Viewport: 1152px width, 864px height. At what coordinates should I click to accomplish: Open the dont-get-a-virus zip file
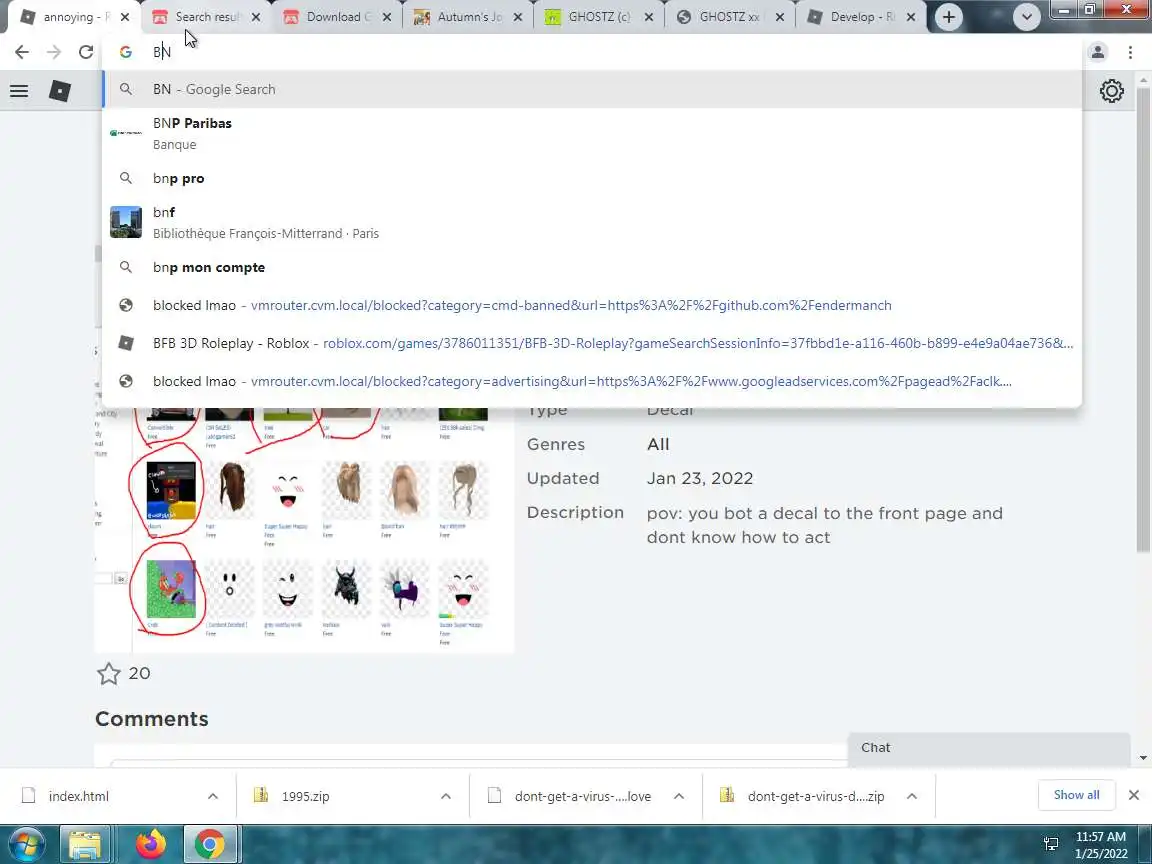[x=816, y=796]
